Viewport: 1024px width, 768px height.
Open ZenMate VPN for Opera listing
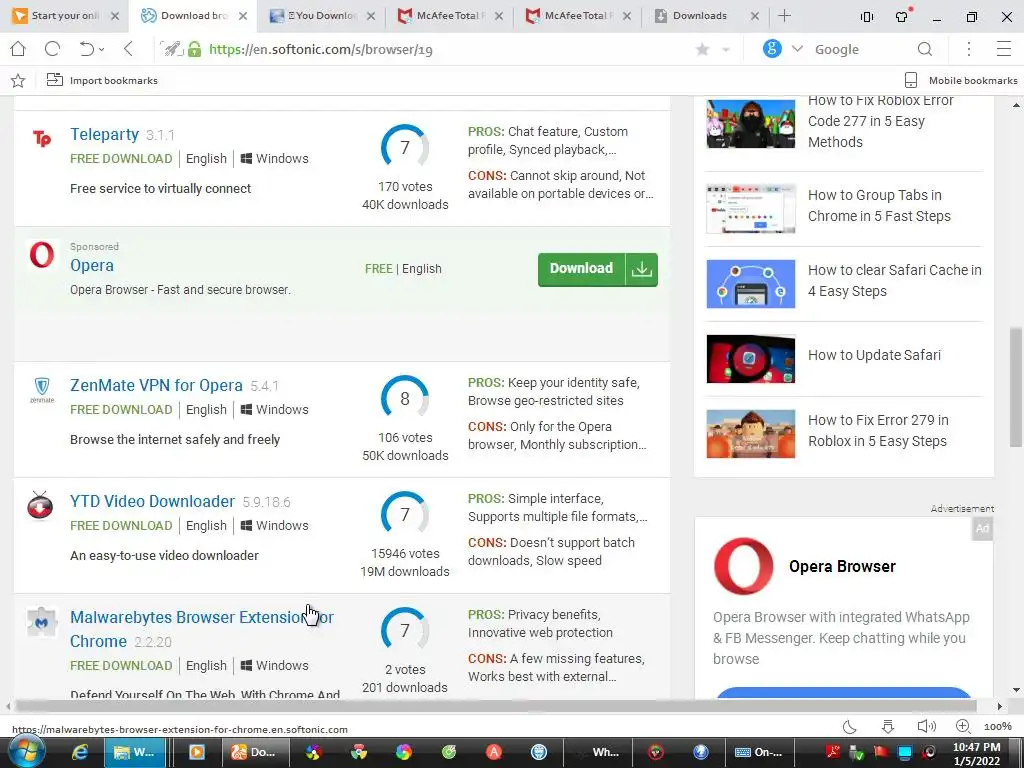[x=156, y=385]
